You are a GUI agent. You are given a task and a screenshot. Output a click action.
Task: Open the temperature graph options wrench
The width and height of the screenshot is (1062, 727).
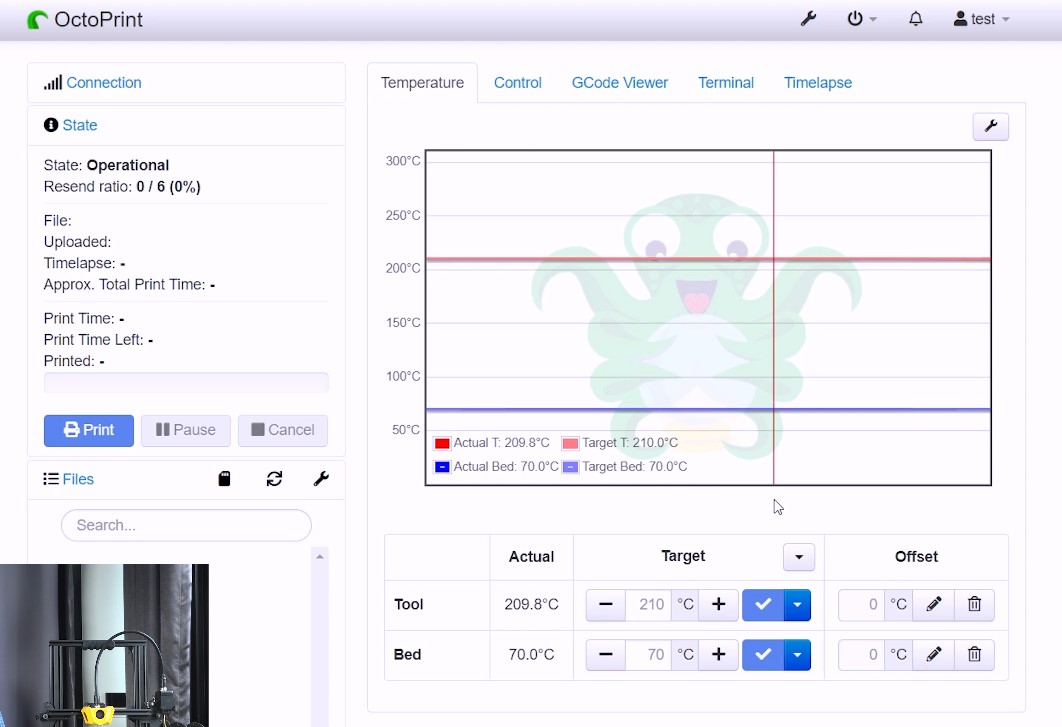coord(990,126)
